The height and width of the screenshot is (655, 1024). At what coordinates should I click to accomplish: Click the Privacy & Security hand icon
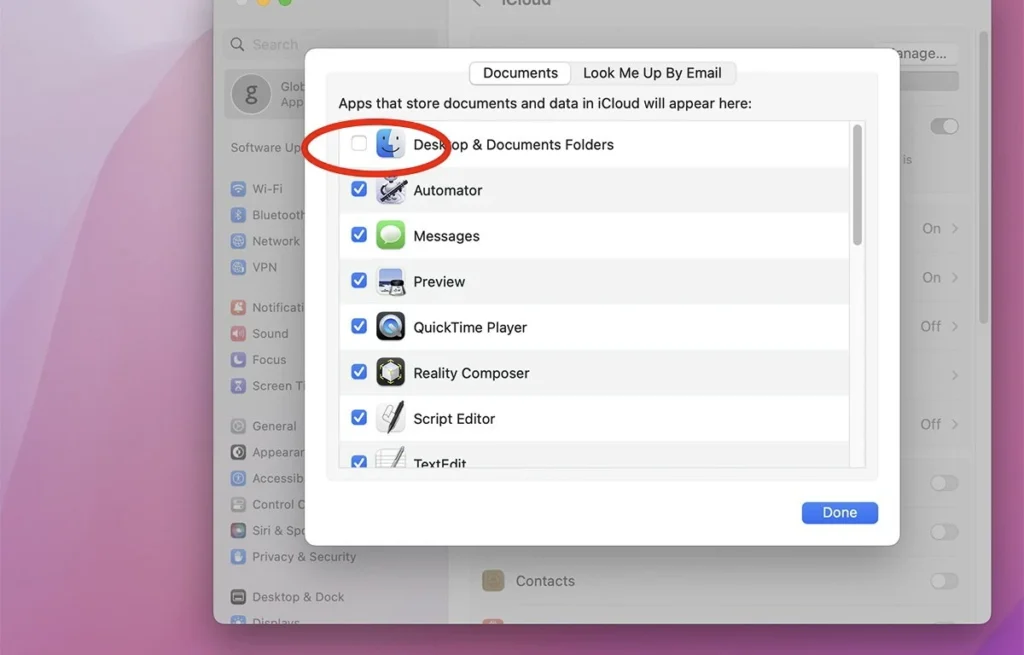click(238, 556)
